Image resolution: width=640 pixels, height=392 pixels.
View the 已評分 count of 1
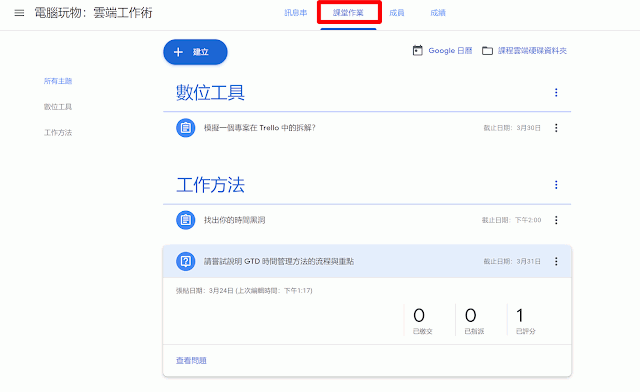tap(525, 321)
